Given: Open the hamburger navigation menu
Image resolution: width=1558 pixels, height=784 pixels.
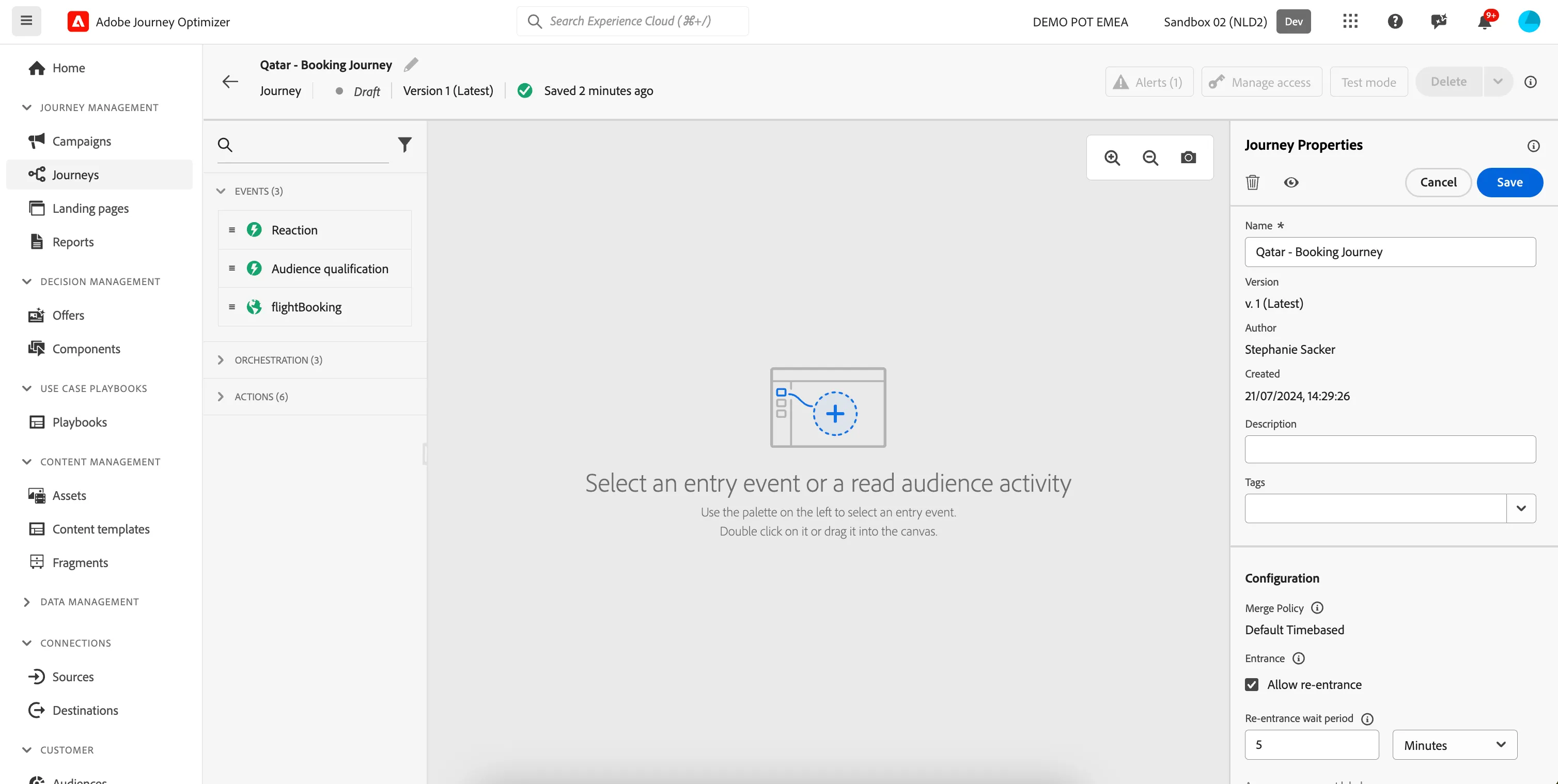Looking at the screenshot, I should (x=26, y=21).
